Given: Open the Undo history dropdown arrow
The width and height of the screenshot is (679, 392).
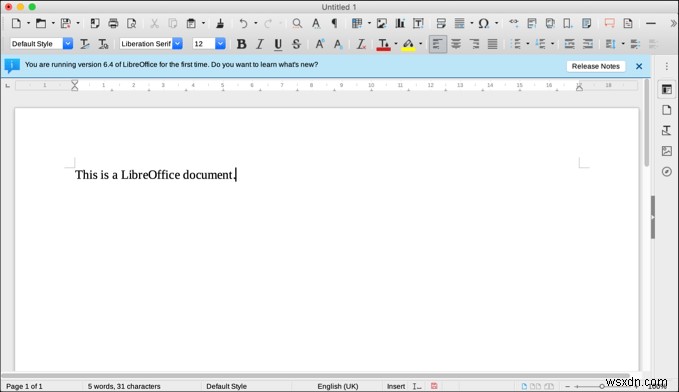Looking at the screenshot, I should coord(255,23).
